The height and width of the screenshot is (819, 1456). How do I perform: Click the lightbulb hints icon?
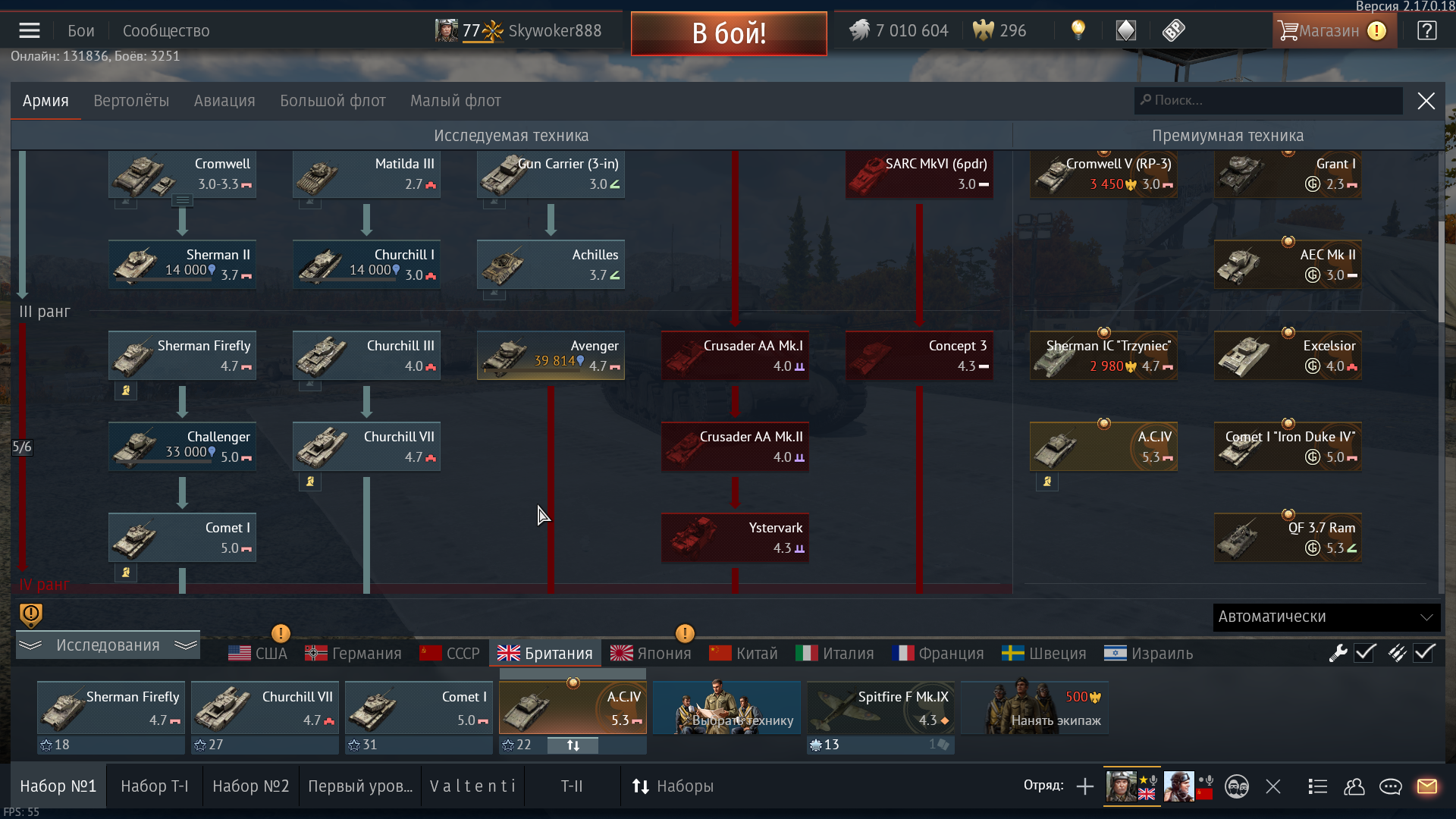(x=1078, y=30)
